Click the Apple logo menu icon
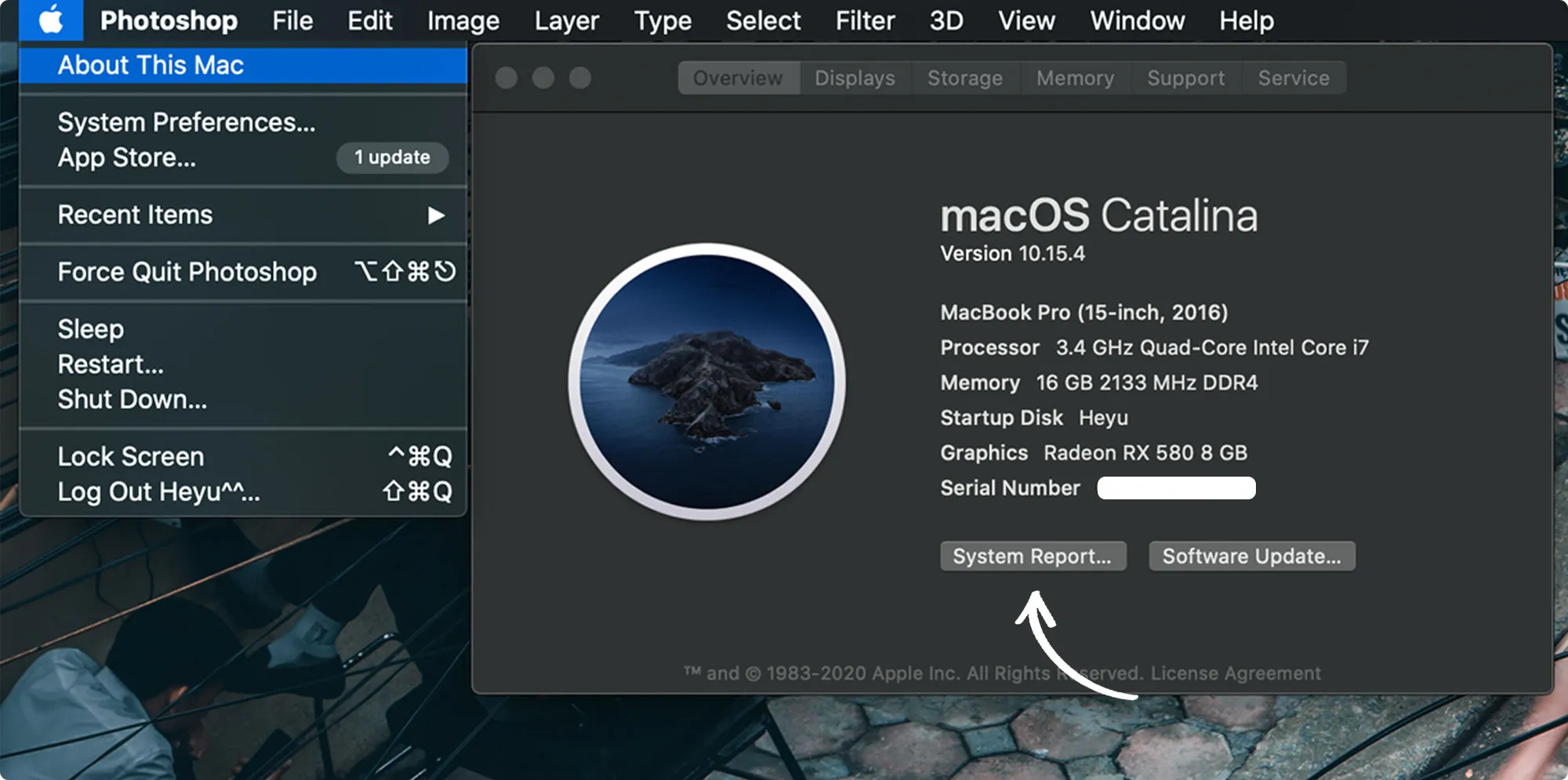Viewport: 1568px width, 780px height. point(50,20)
